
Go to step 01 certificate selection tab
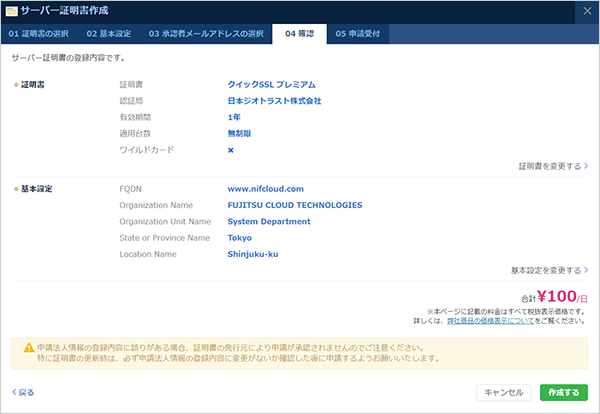tap(39, 34)
